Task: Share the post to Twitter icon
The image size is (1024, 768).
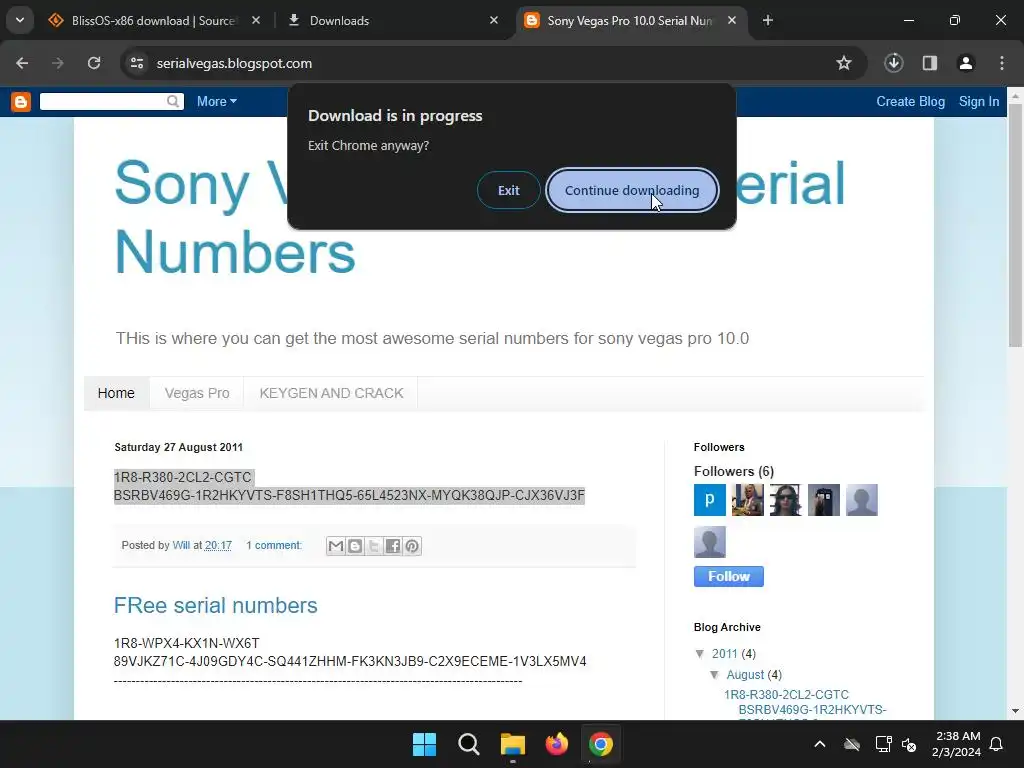Action: (374, 546)
